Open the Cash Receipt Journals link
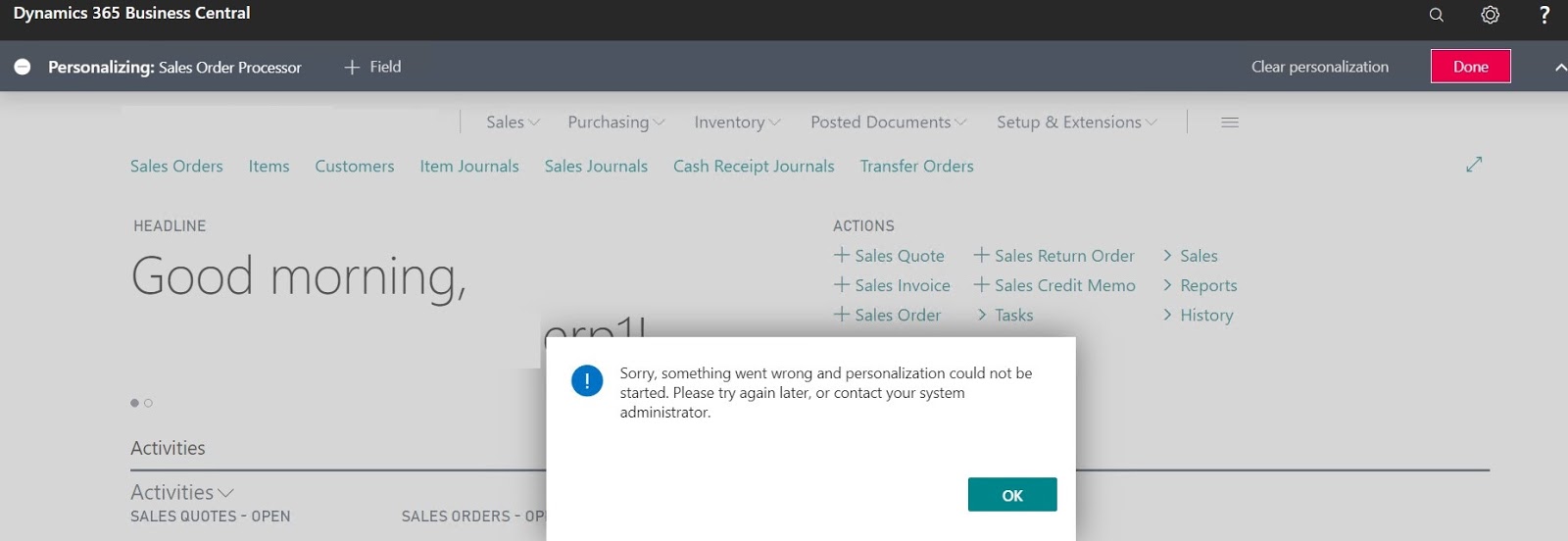This screenshot has width=1568, height=541. [754, 167]
